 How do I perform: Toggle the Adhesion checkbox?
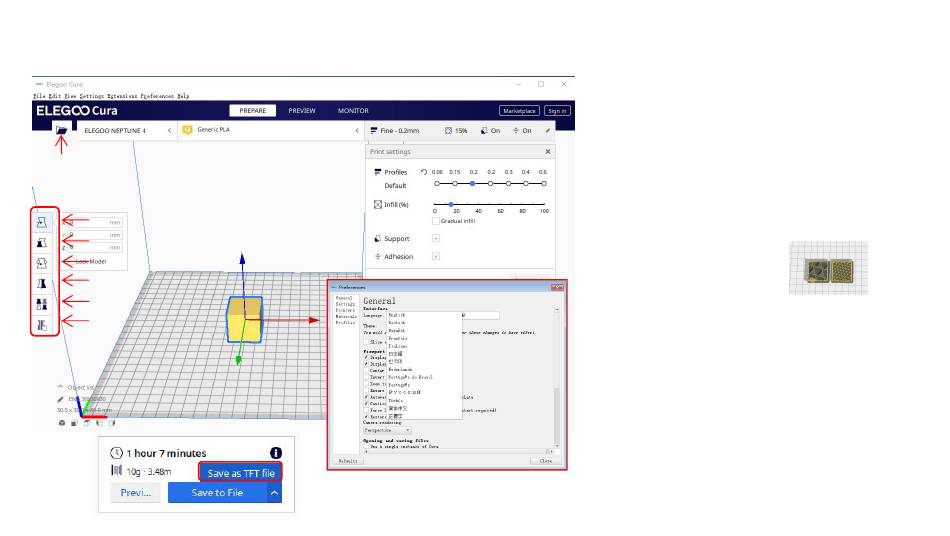pos(436,256)
